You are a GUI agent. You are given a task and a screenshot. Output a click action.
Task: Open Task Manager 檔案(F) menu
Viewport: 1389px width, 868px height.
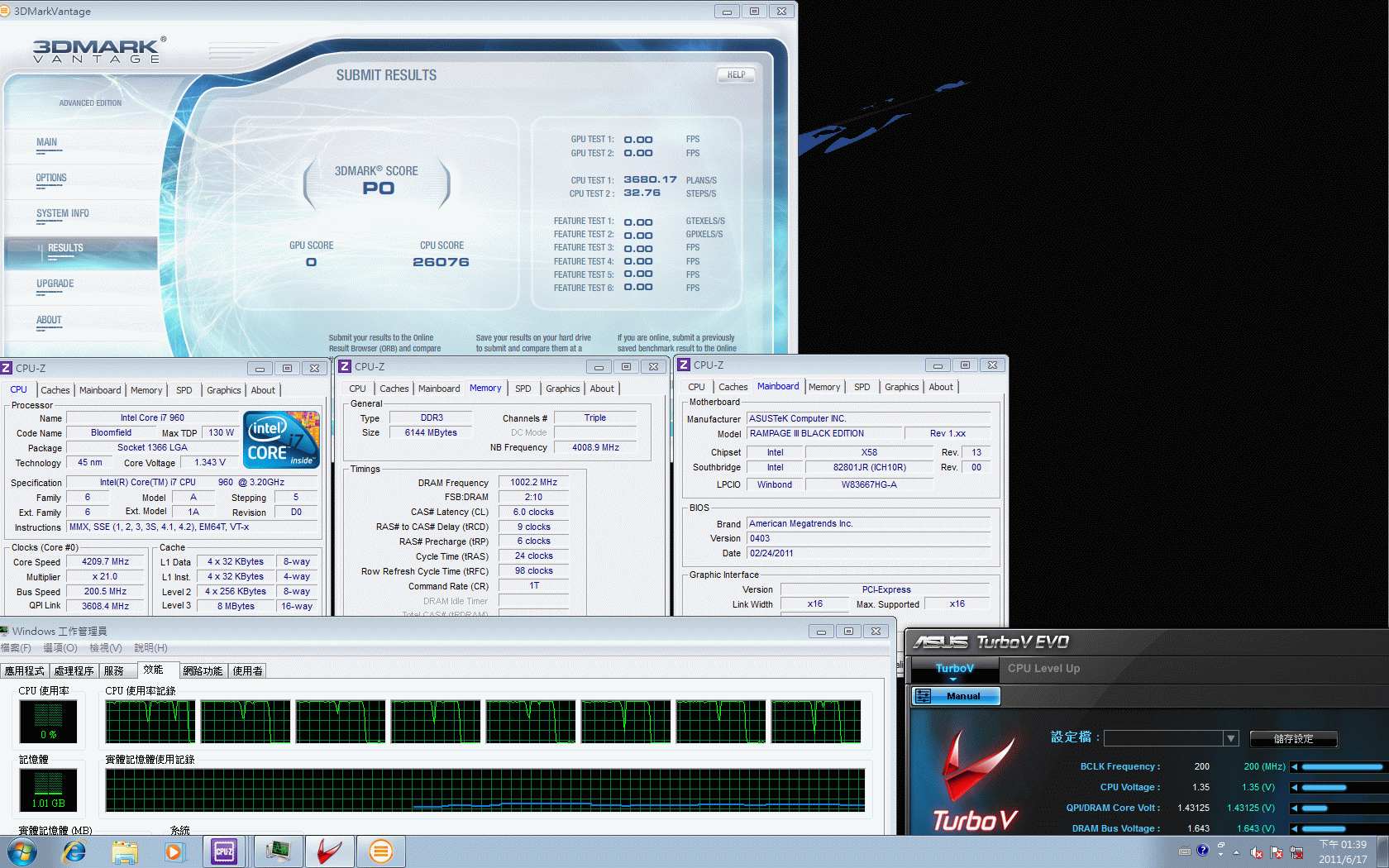tap(16, 648)
